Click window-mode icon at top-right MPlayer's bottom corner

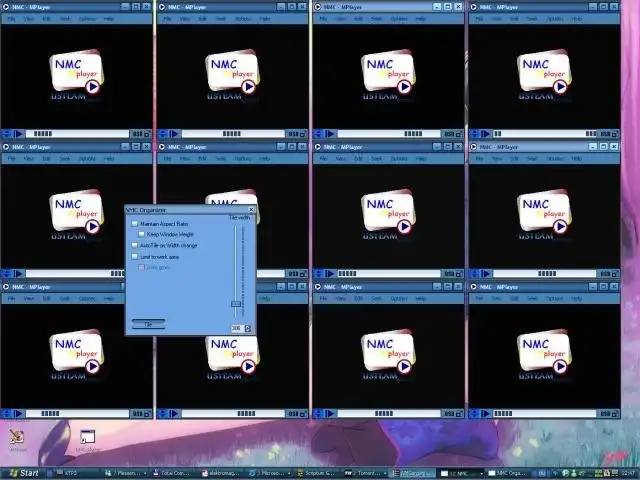point(615,134)
